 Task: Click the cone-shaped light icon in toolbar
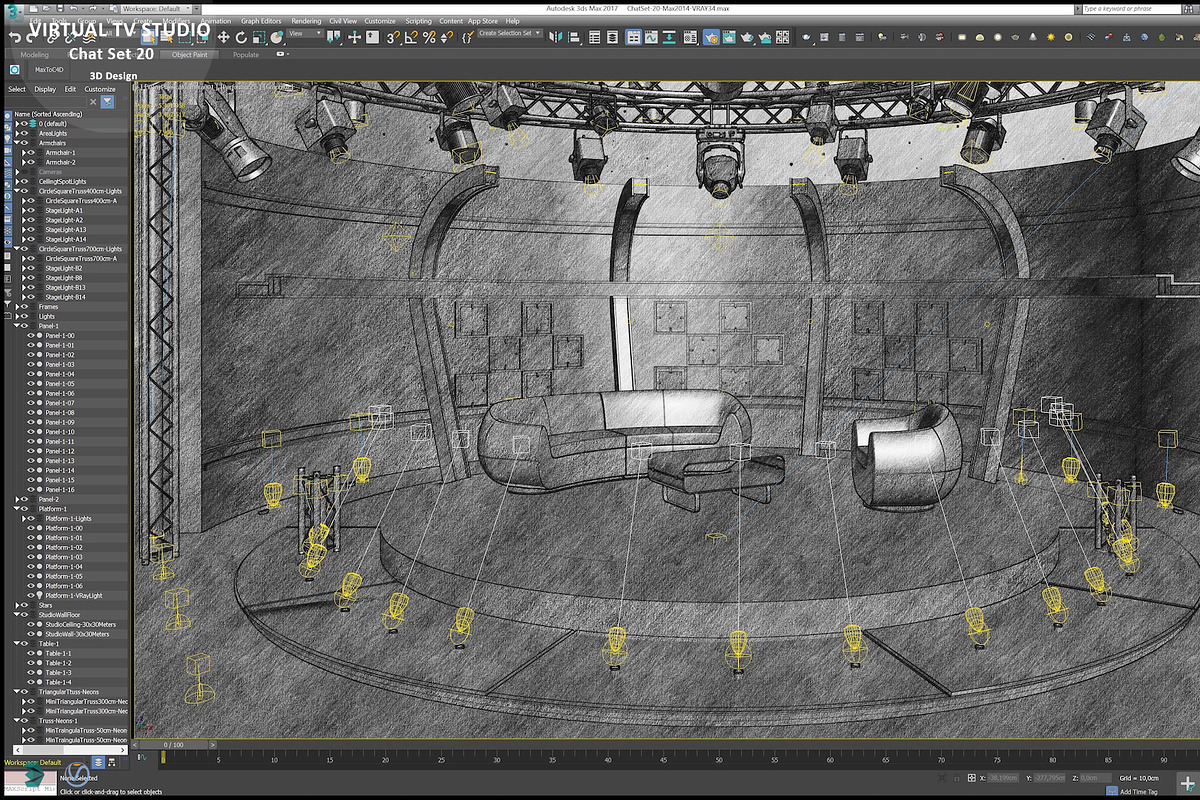click(1033, 37)
